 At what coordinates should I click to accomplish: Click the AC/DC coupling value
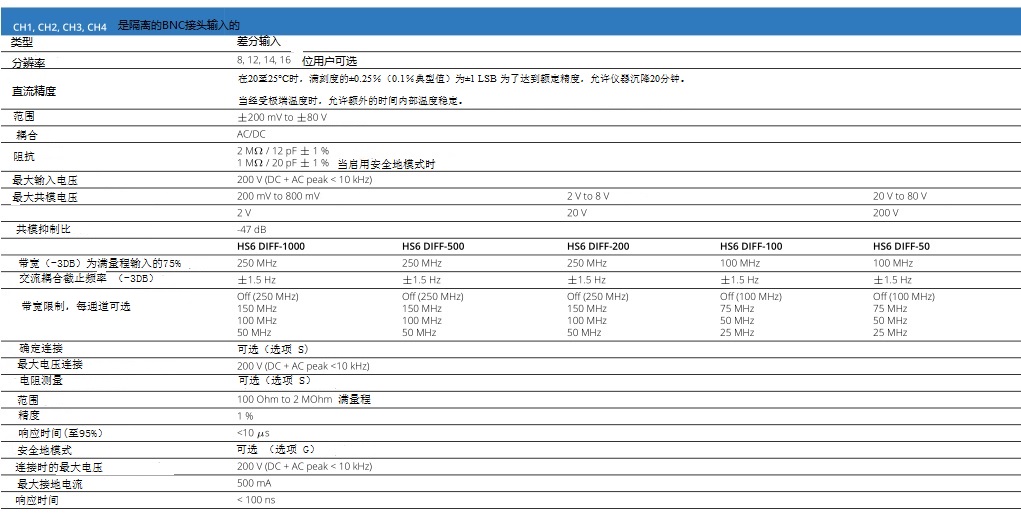point(251,133)
